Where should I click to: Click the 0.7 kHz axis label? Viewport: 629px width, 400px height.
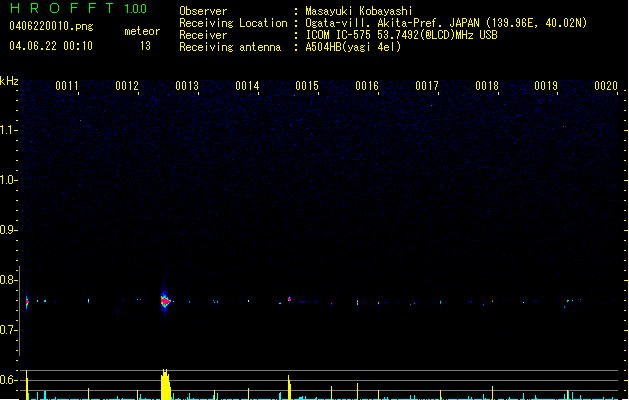8,330
